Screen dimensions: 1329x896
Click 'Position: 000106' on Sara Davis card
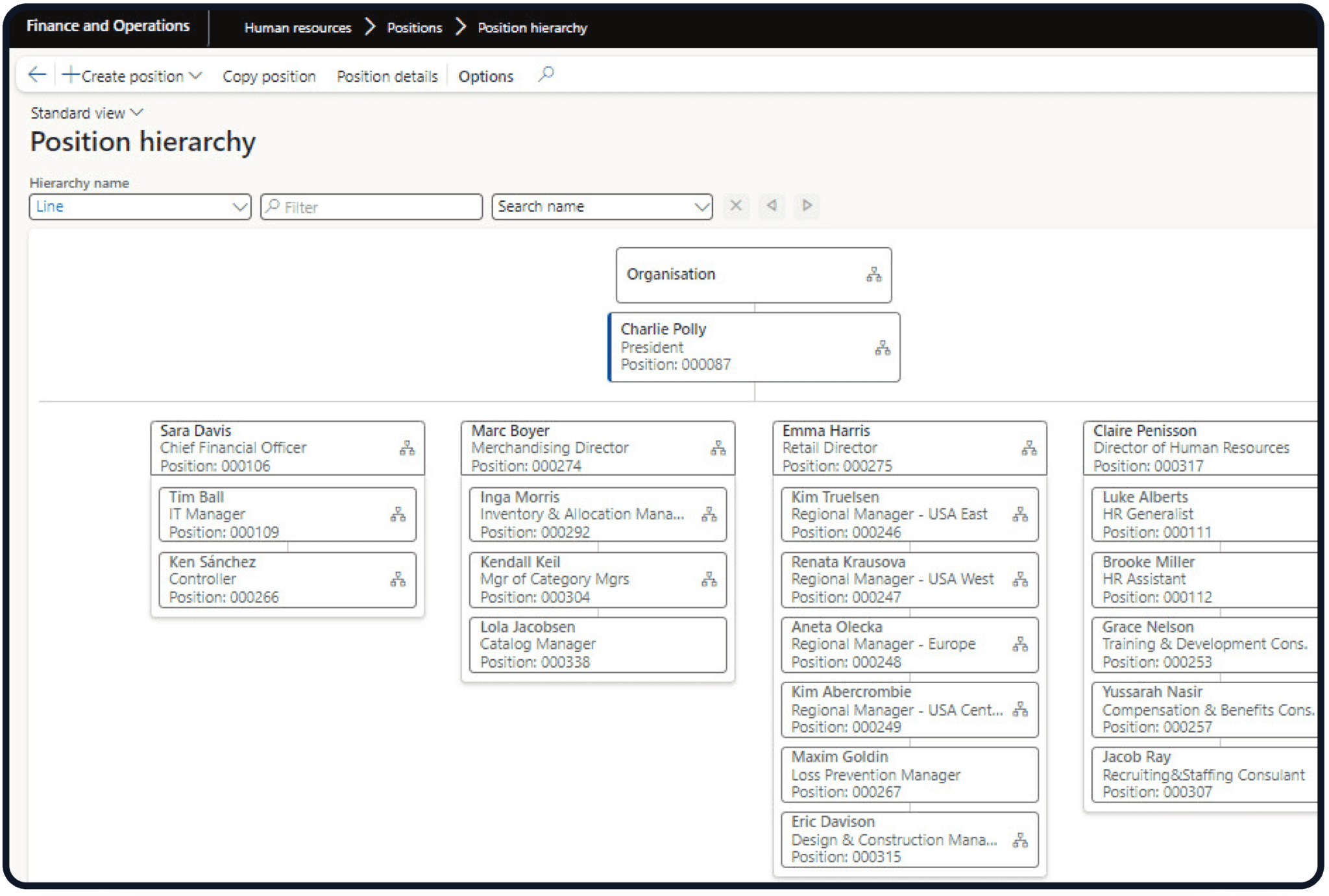(x=215, y=466)
